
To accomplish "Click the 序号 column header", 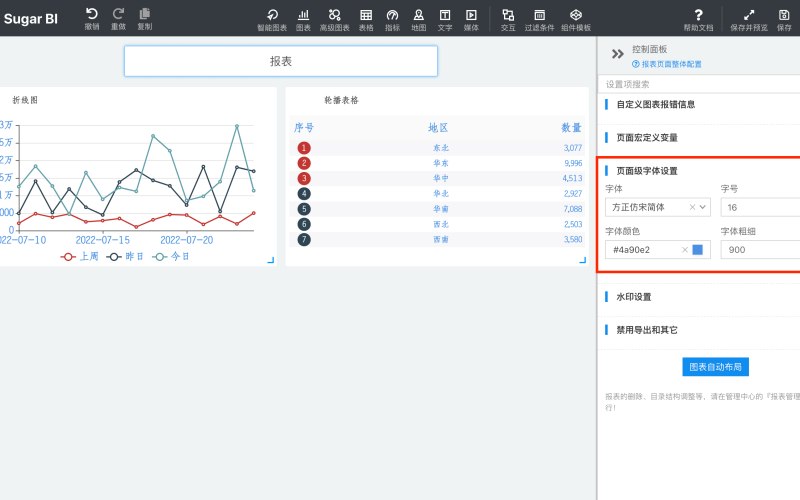I will (304, 128).
